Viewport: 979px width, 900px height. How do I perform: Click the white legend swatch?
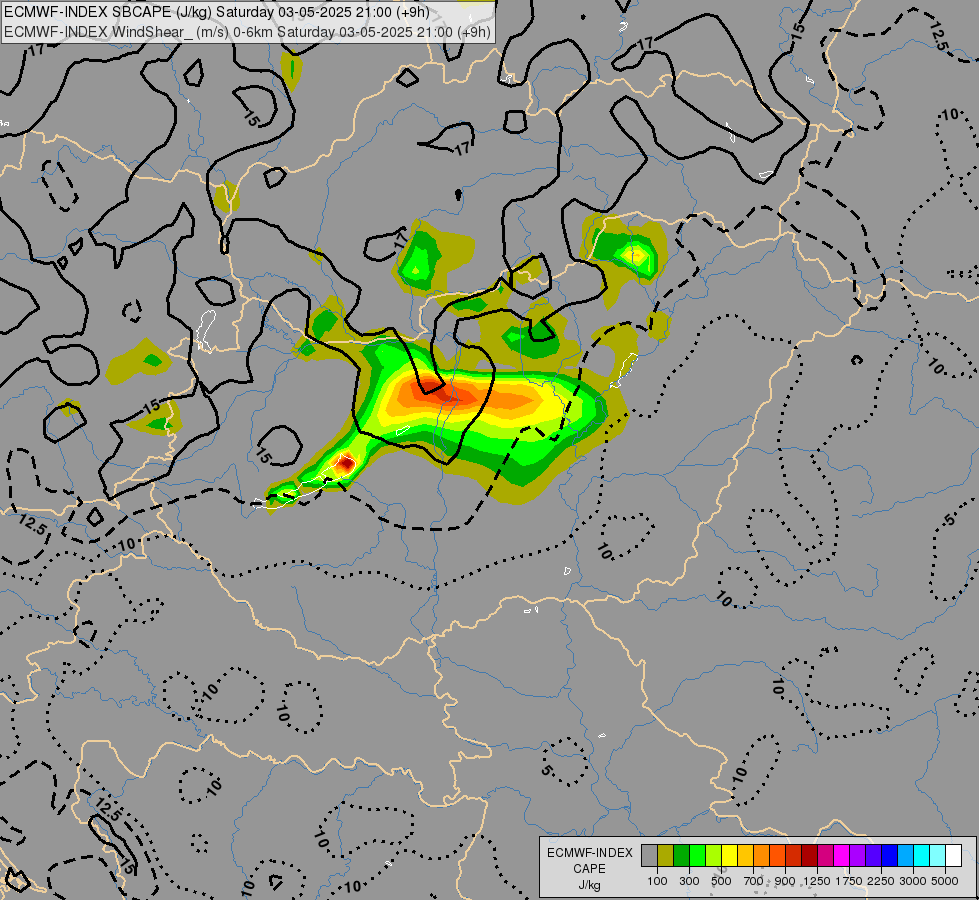coord(953,855)
